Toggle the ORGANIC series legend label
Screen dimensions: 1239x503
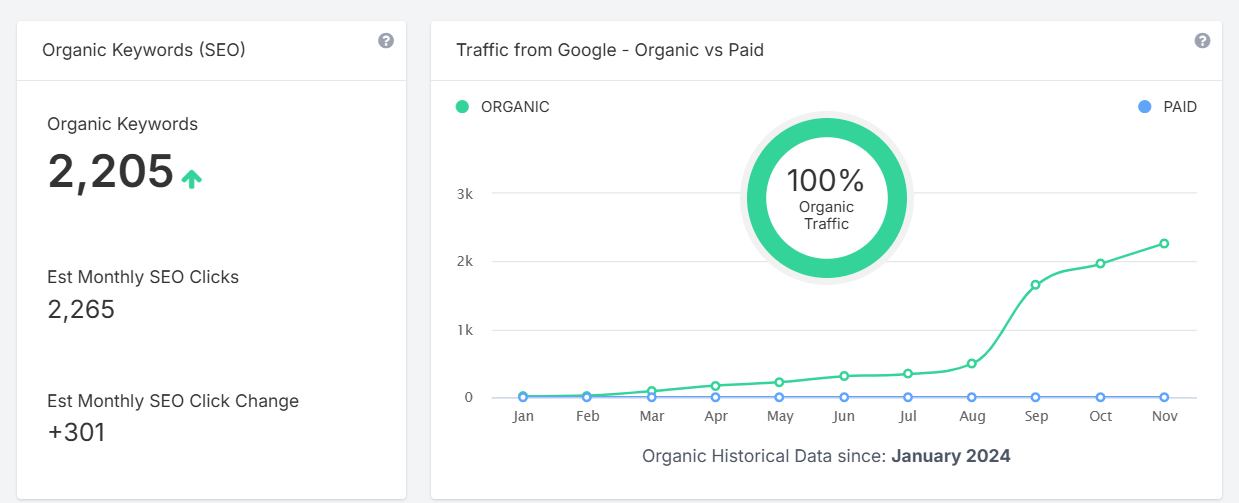515,107
